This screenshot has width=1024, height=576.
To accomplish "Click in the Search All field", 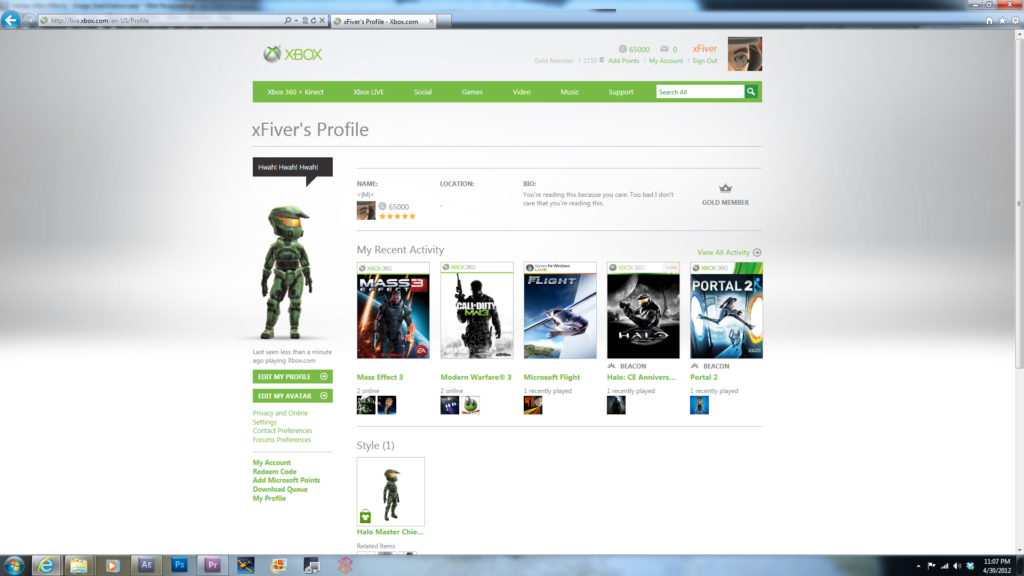I will 699,92.
